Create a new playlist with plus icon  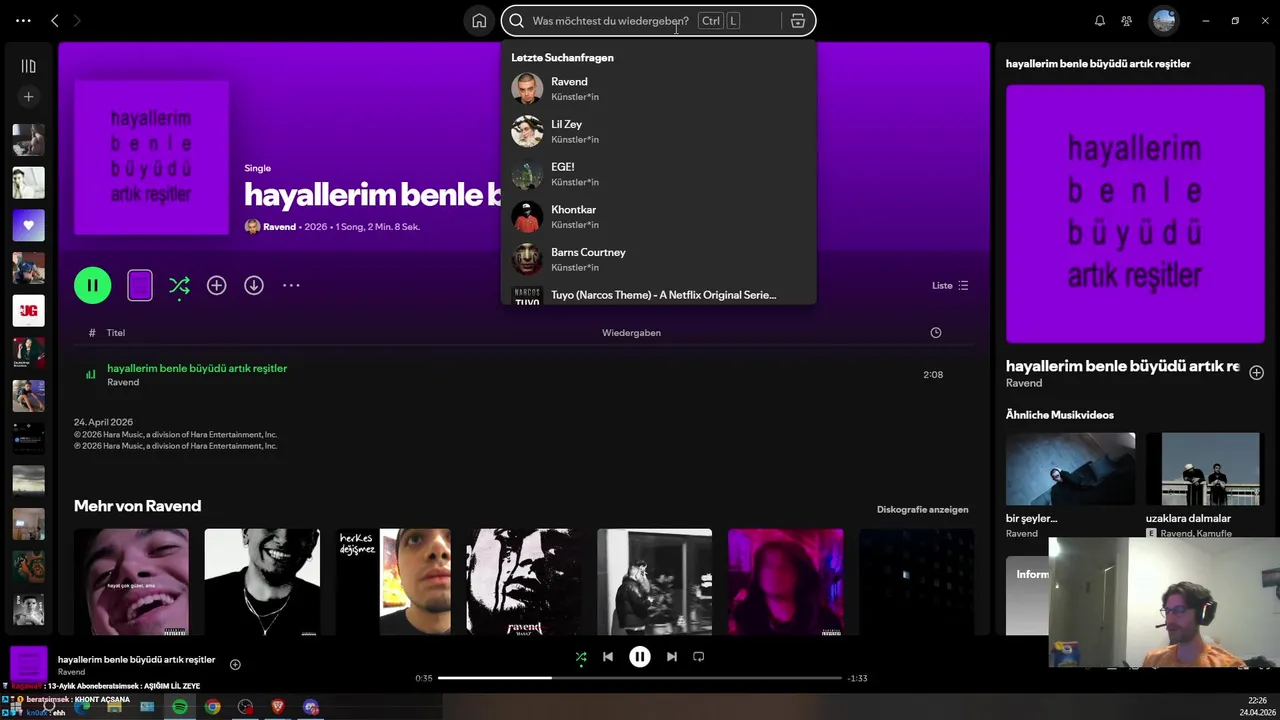pyautogui.click(x=28, y=97)
